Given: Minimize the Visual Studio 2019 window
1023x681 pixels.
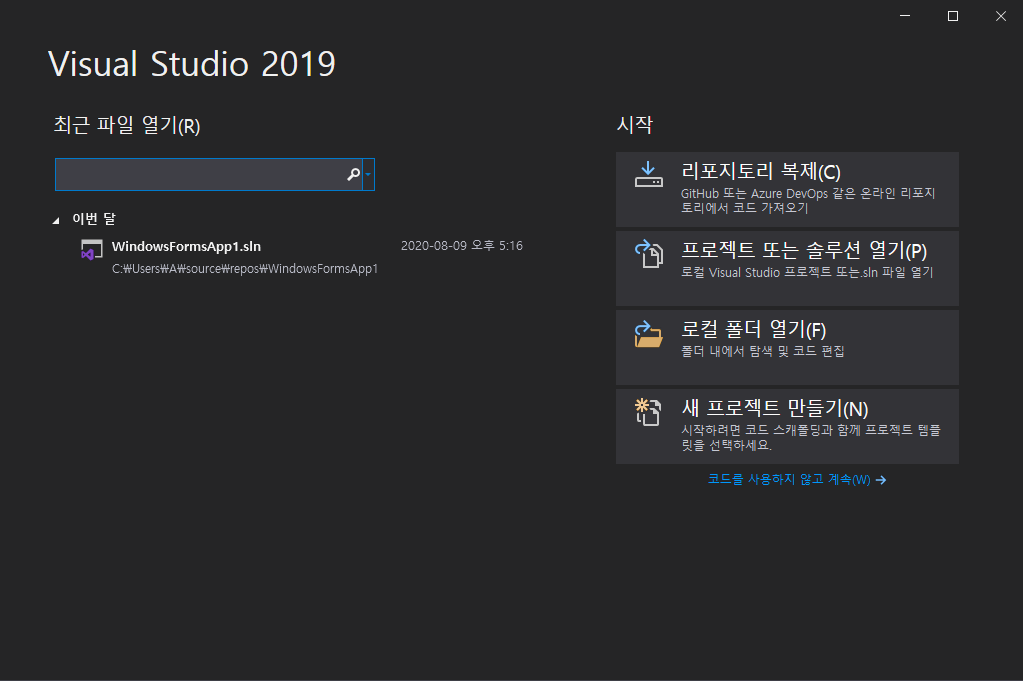Looking at the screenshot, I should [905, 16].
